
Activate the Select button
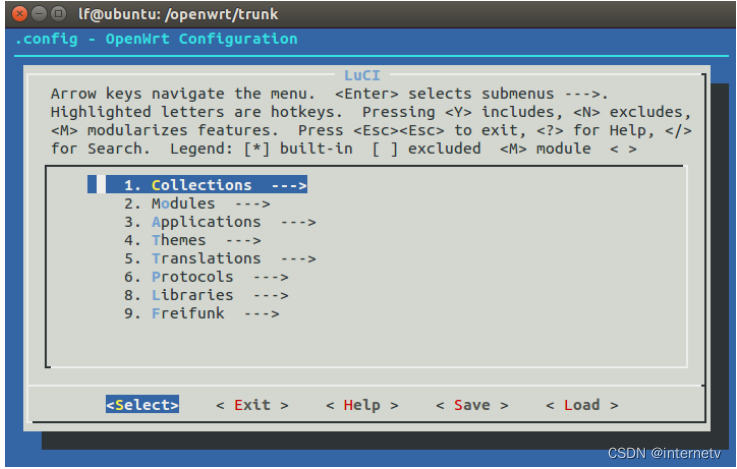(142, 405)
